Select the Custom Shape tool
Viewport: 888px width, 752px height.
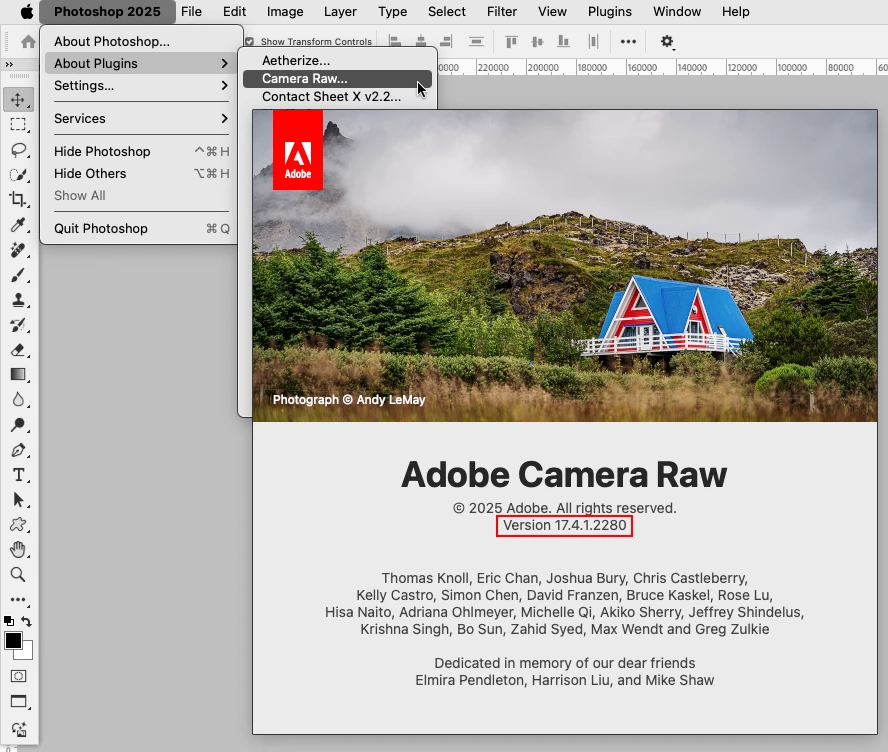coord(18,525)
